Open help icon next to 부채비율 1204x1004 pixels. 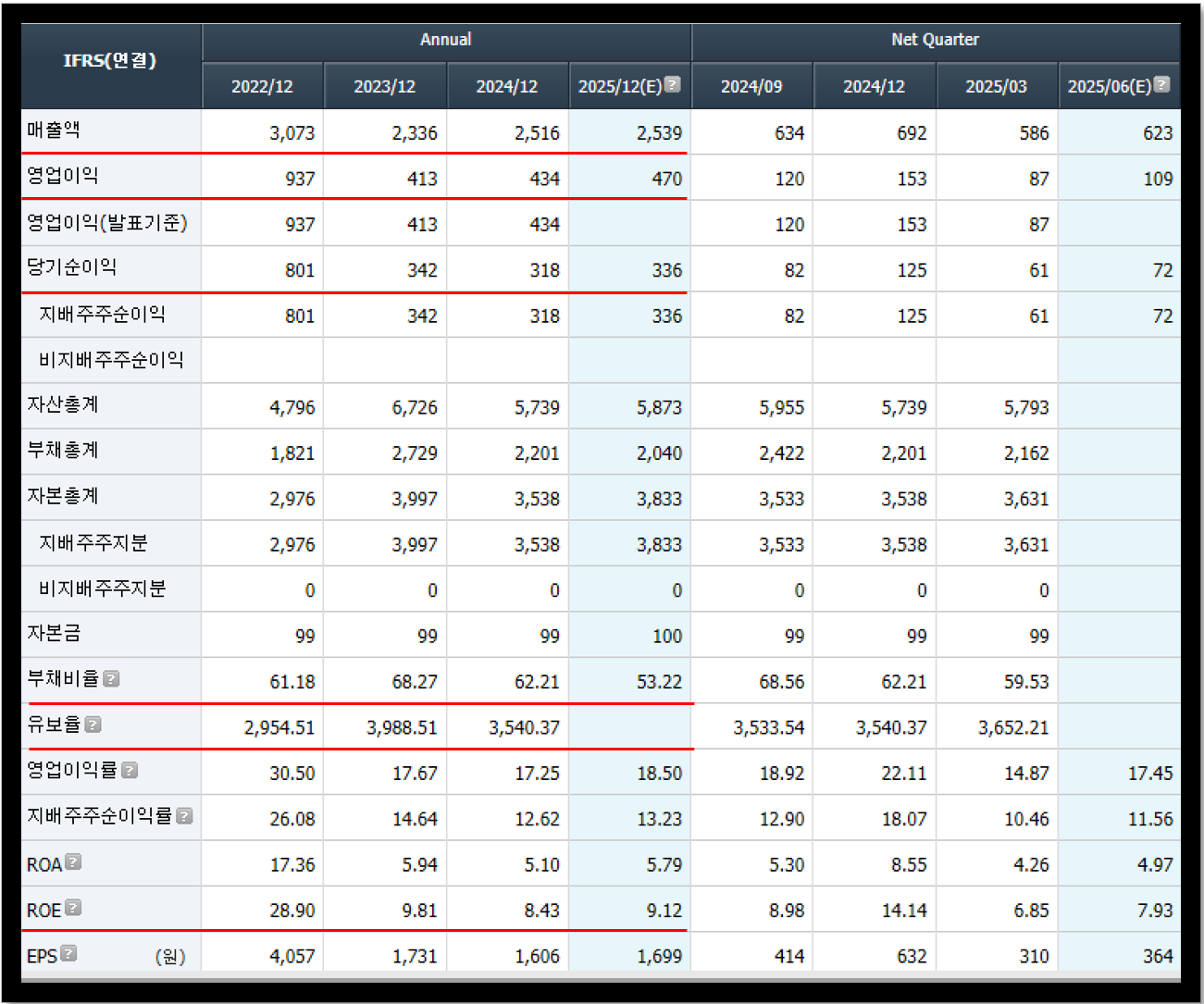(111, 679)
